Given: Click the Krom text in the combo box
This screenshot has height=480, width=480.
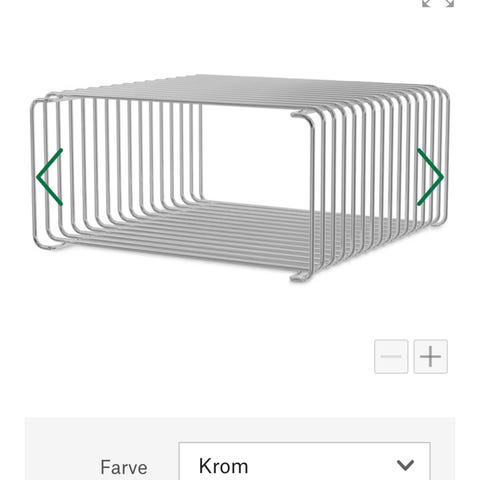Looking at the screenshot, I should [223, 466].
